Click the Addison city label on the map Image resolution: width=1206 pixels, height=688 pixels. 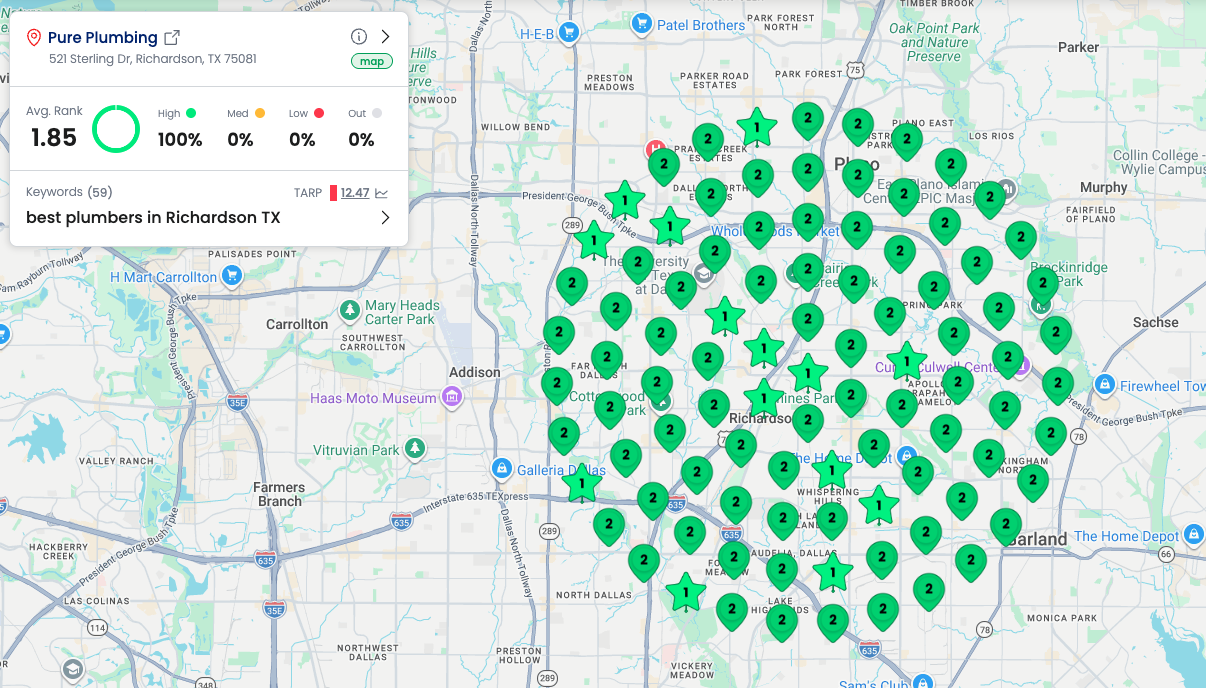click(x=475, y=372)
